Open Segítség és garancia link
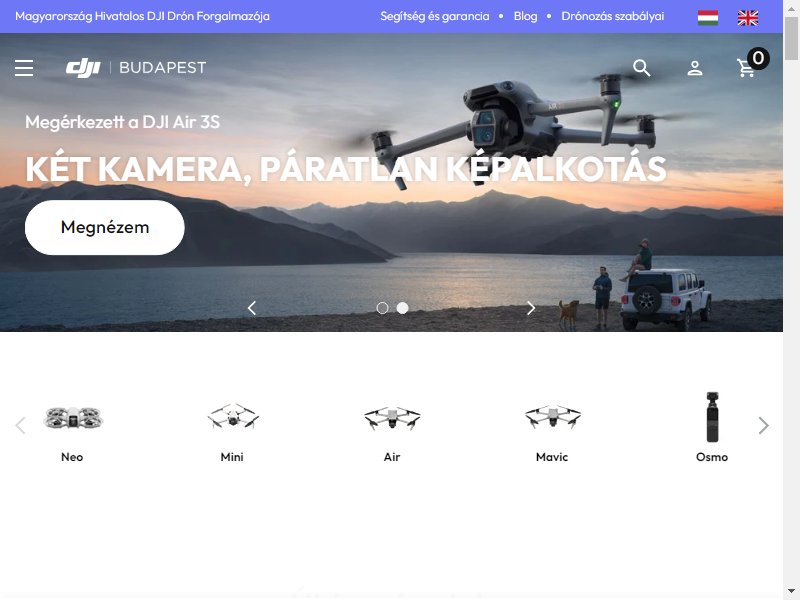This screenshot has height=600, width=800. click(435, 16)
